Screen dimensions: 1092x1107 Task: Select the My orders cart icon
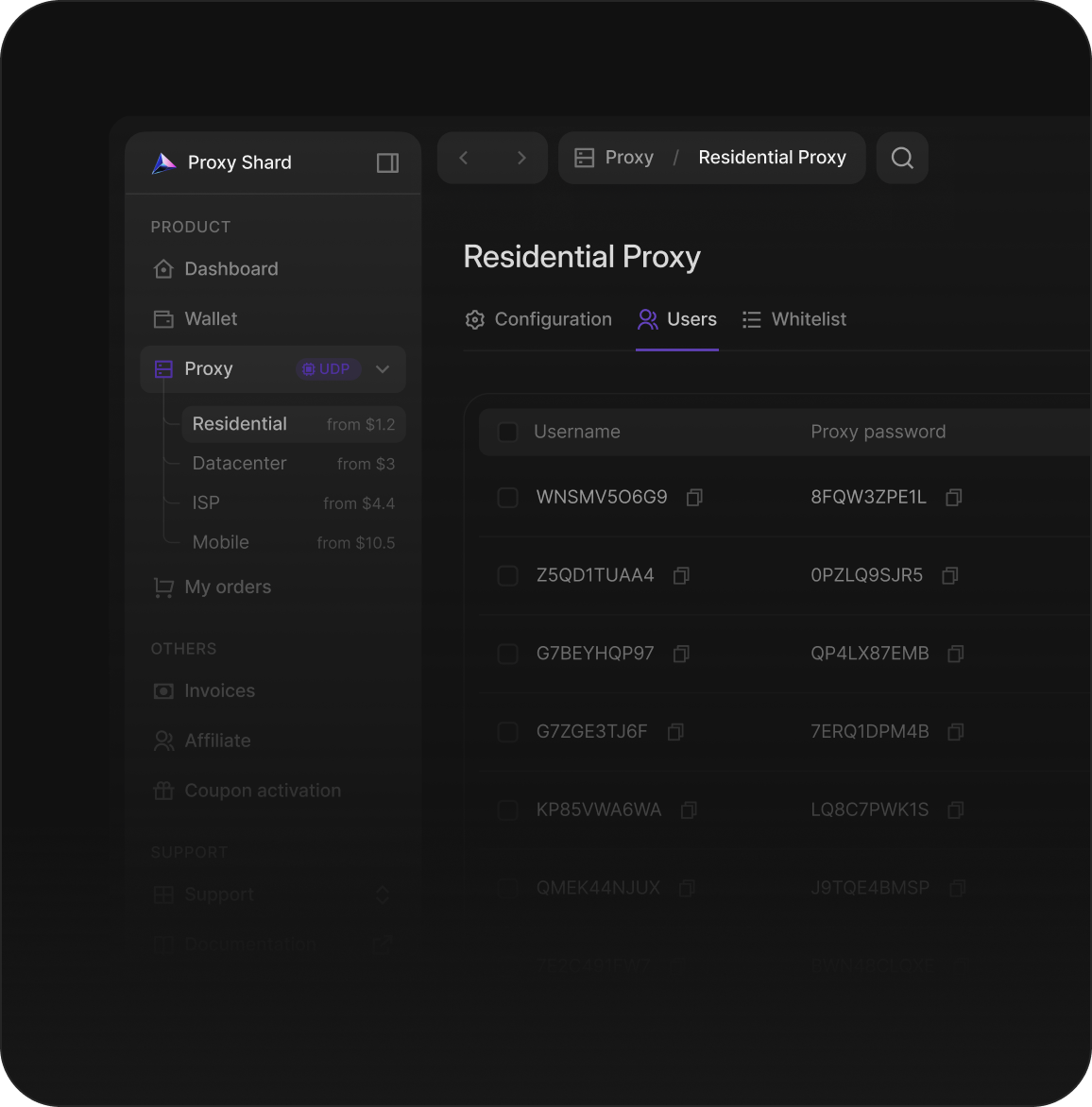[162, 587]
